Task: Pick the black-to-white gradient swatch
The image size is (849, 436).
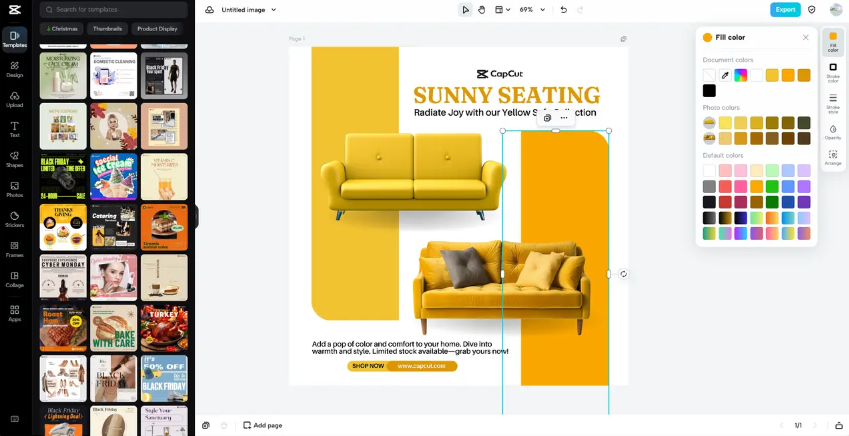Action: 709,218
